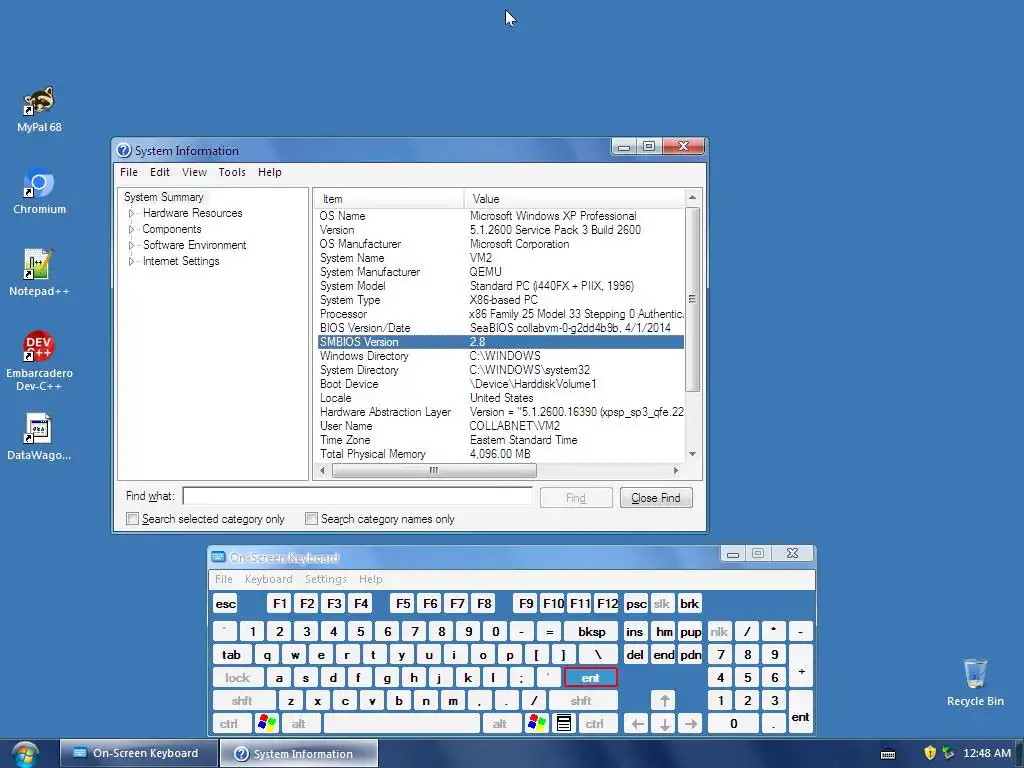Click the right Windows logo key
Image resolution: width=1024 pixels, height=768 pixels.
pyautogui.click(x=537, y=724)
